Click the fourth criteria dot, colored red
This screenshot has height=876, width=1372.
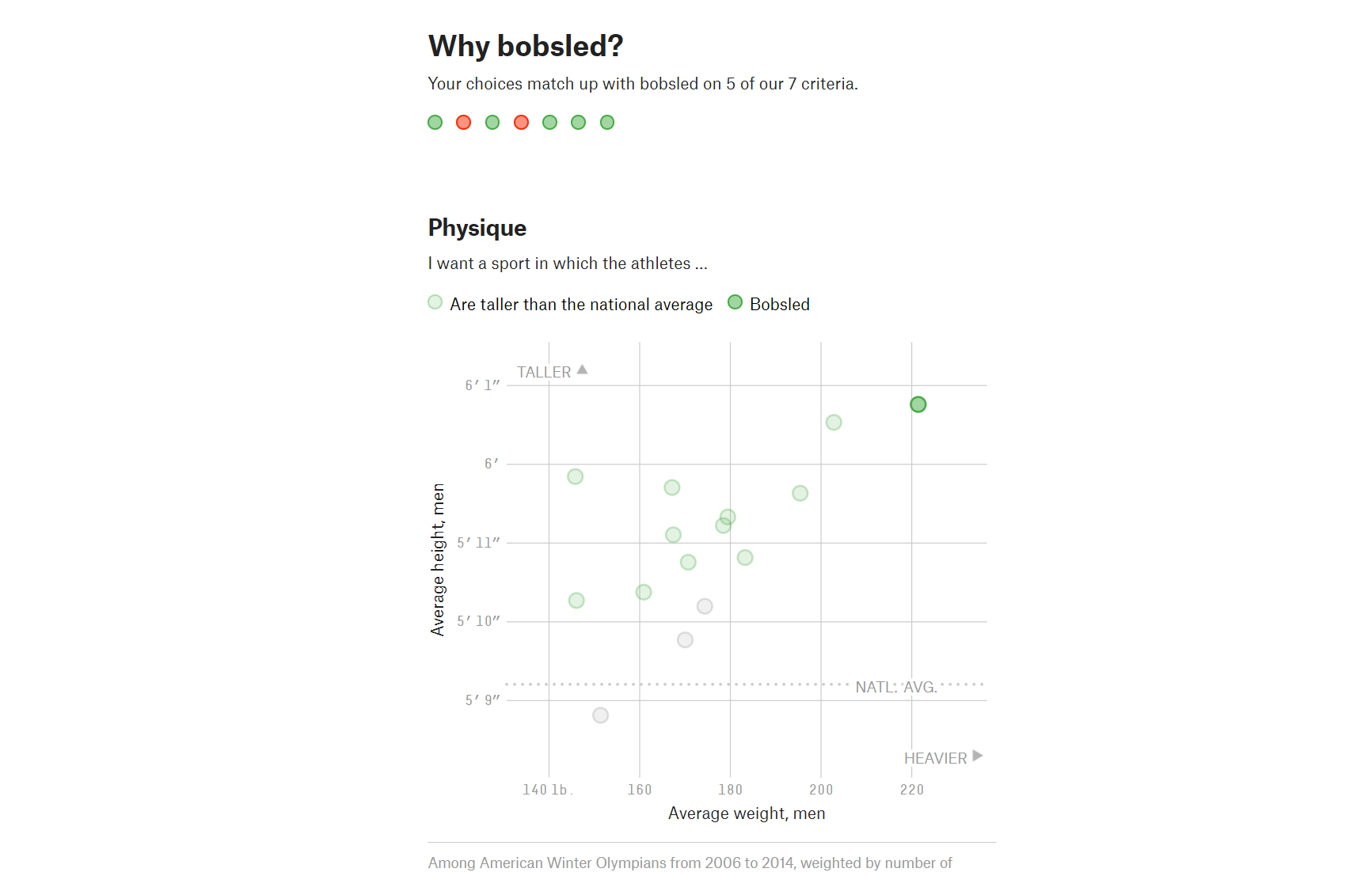click(521, 122)
